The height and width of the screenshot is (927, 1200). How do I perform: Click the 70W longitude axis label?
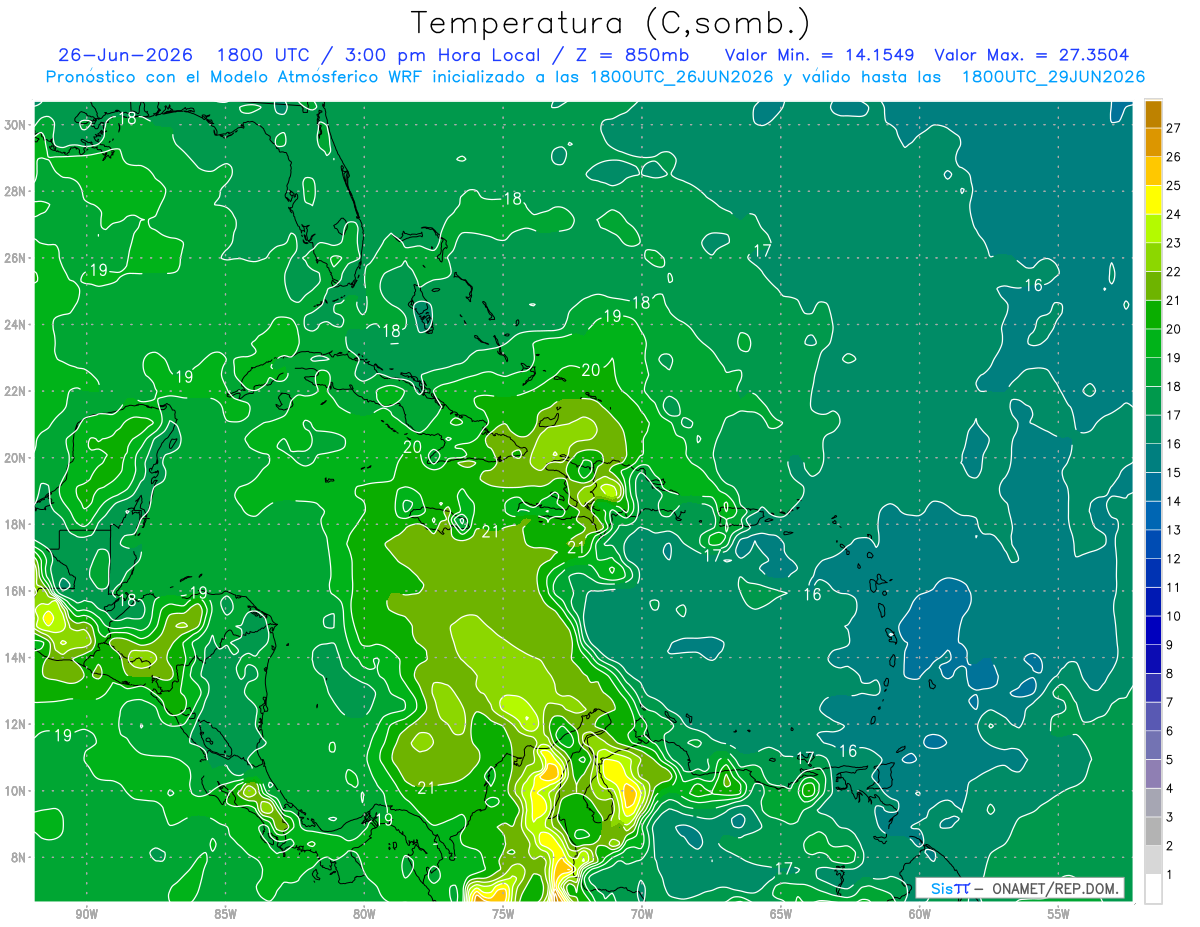pyautogui.click(x=642, y=914)
